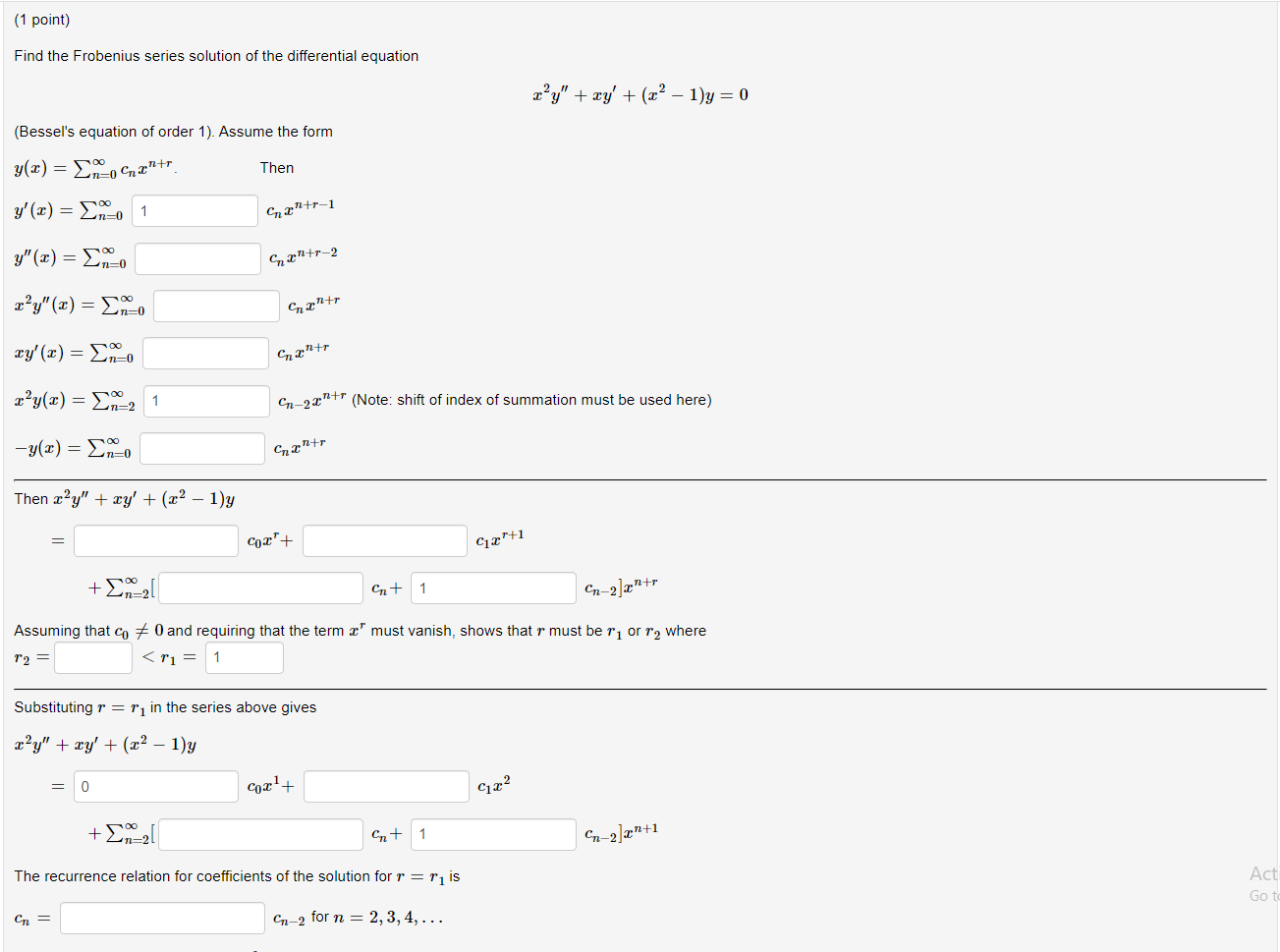Click the x²y''(x) answer box
The height and width of the screenshot is (952, 1280).
pos(216,306)
